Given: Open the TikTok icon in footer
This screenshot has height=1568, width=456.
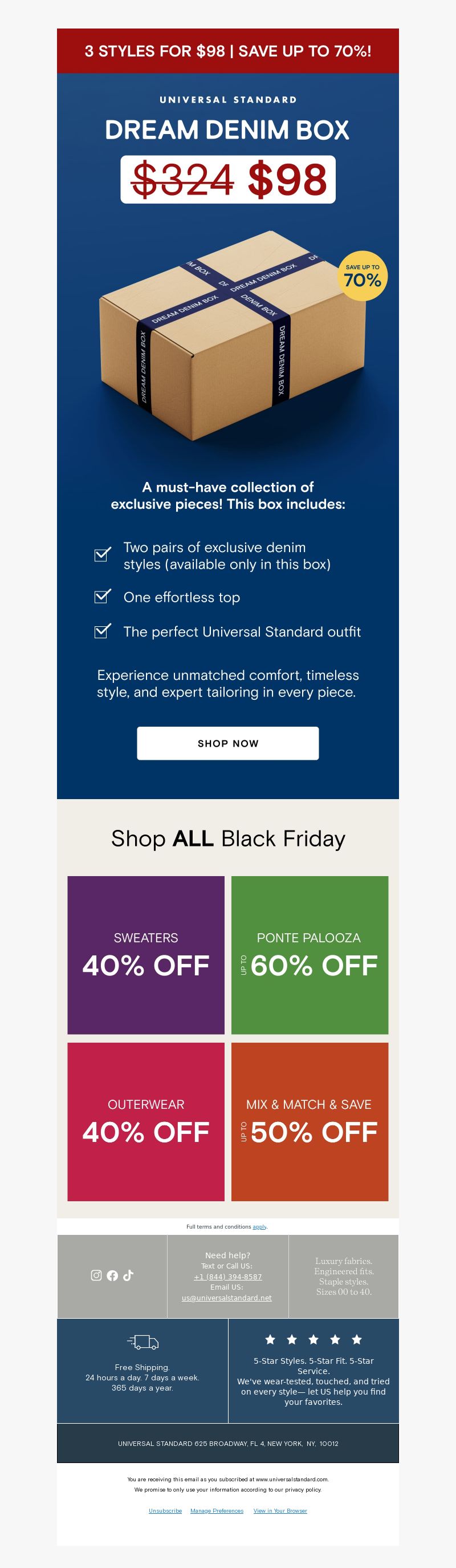Looking at the screenshot, I should (x=128, y=1275).
